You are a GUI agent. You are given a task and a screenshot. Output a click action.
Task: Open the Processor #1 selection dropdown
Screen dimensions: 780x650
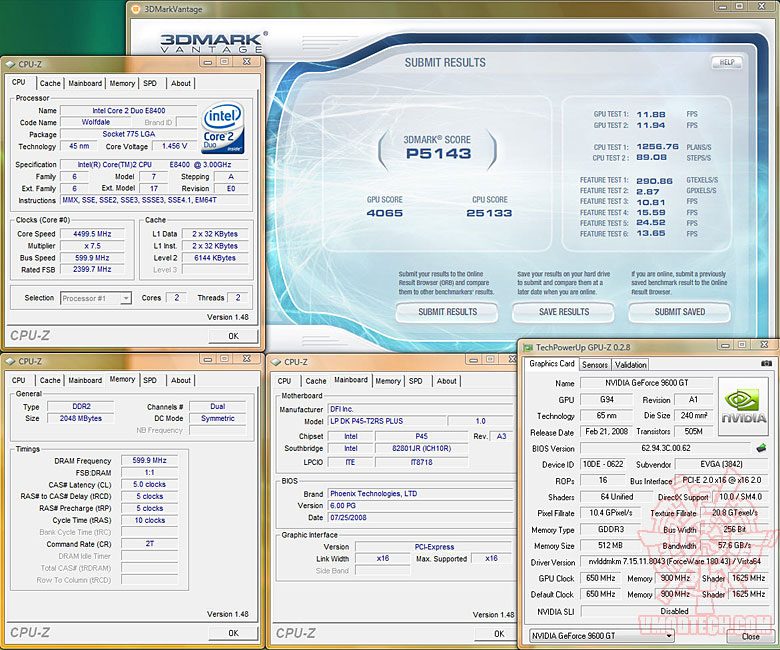tap(126, 298)
